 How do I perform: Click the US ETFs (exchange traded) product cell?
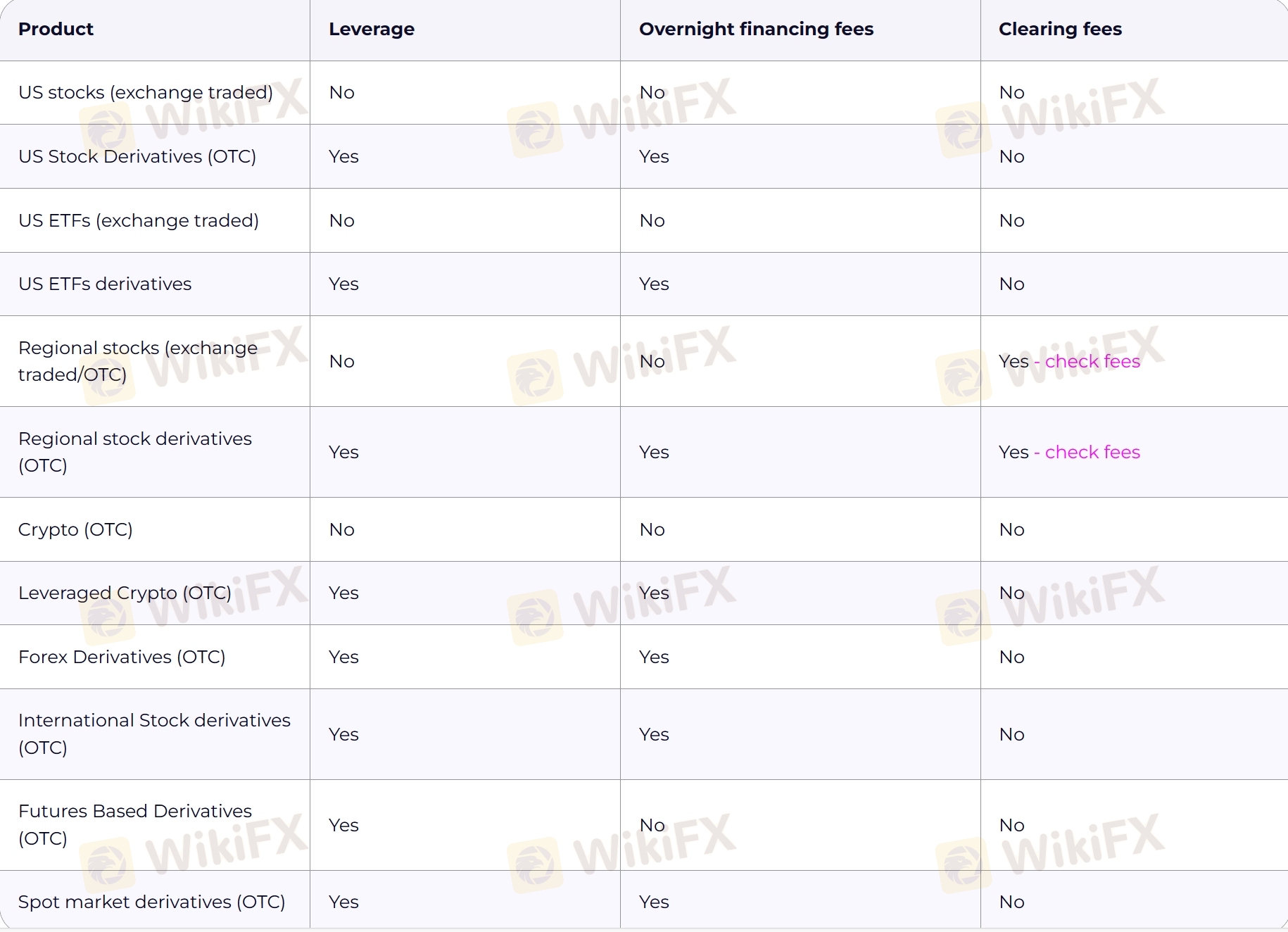pos(139,220)
